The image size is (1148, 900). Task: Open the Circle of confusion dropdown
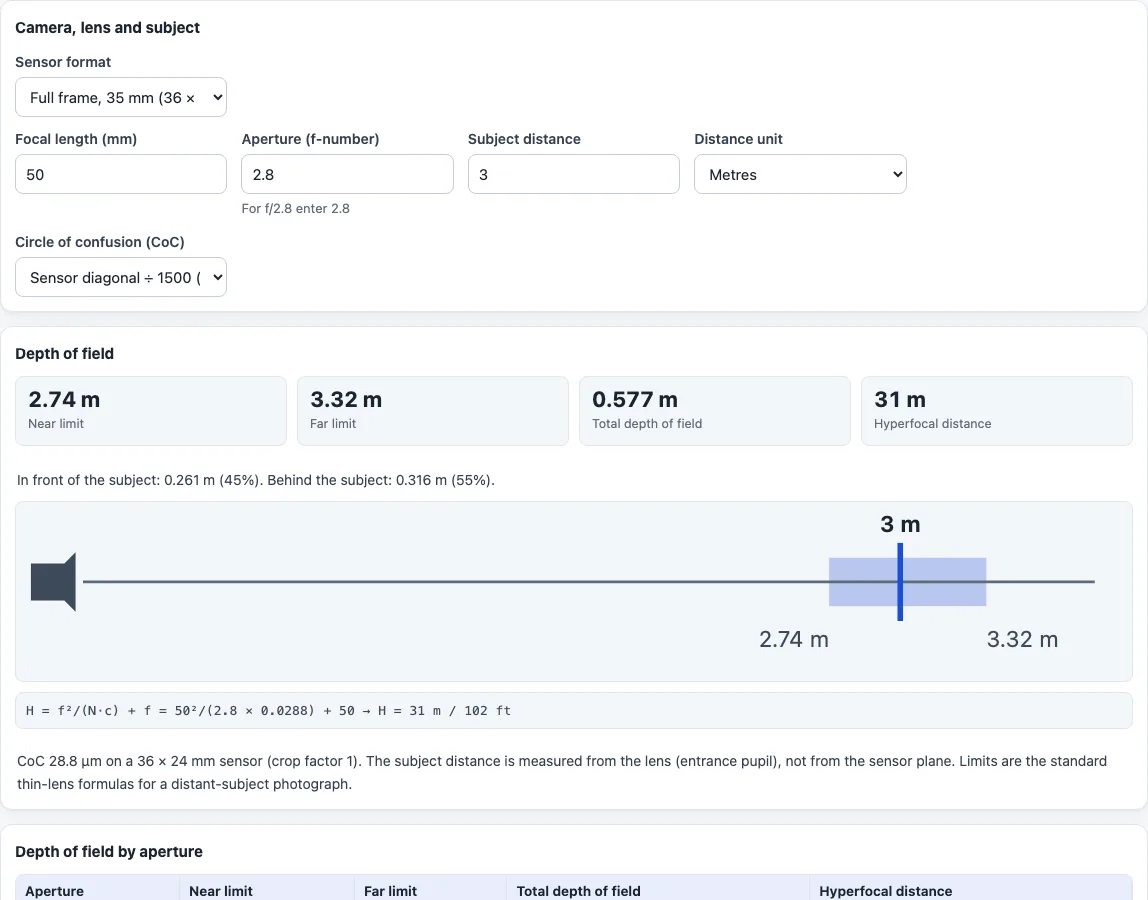click(x=121, y=278)
